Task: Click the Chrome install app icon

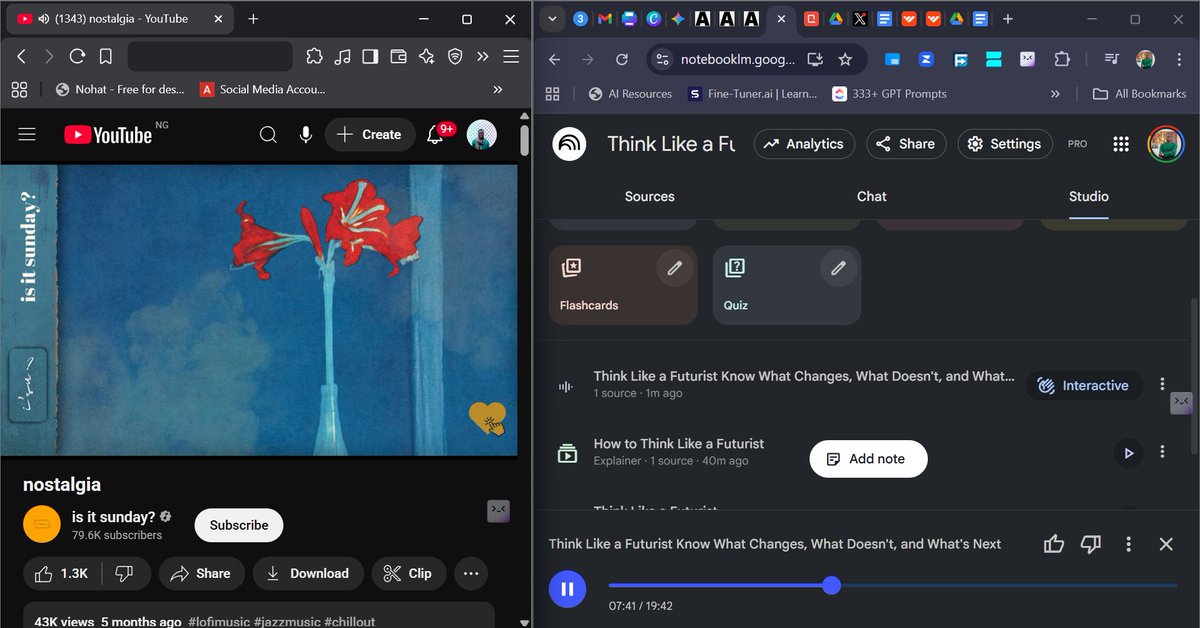Action: (x=815, y=59)
